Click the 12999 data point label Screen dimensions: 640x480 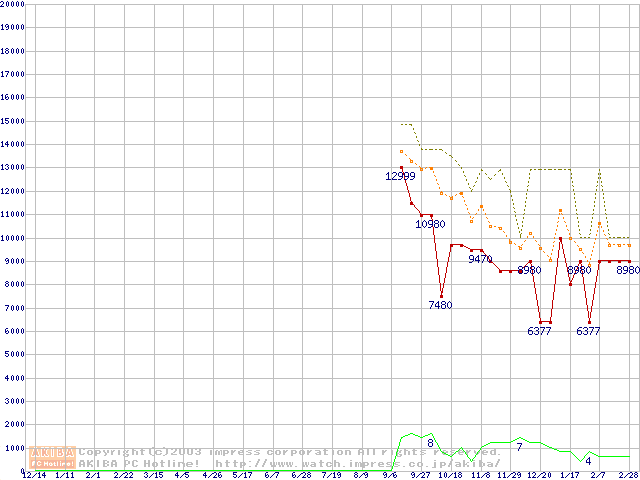pyautogui.click(x=400, y=176)
